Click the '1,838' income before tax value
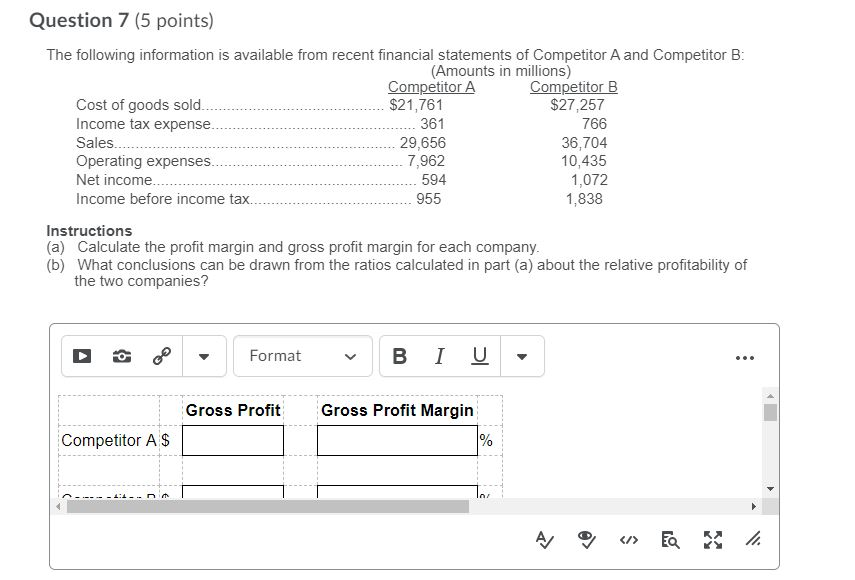 point(584,199)
